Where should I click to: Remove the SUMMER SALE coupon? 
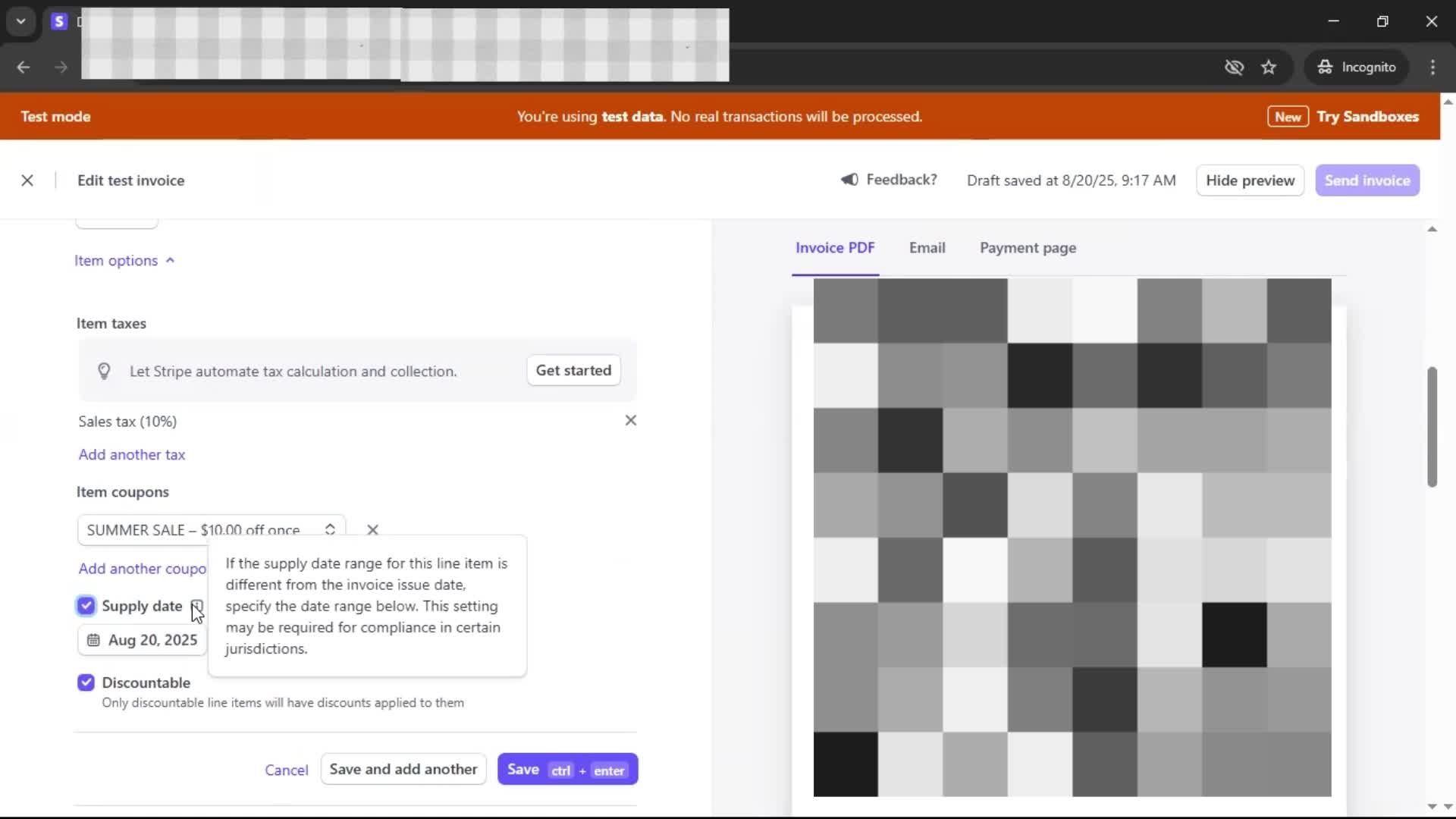pyautogui.click(x=372, y=530)
